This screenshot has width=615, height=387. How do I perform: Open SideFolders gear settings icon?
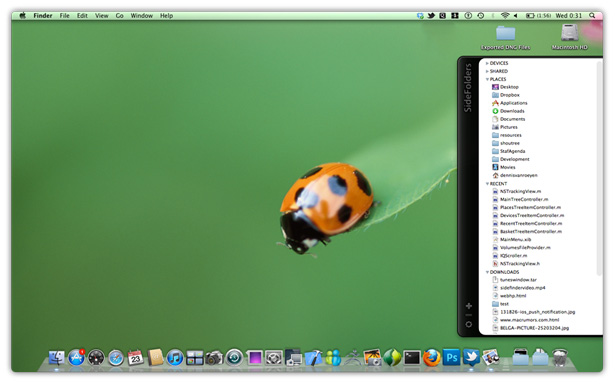tap(468, 324)
